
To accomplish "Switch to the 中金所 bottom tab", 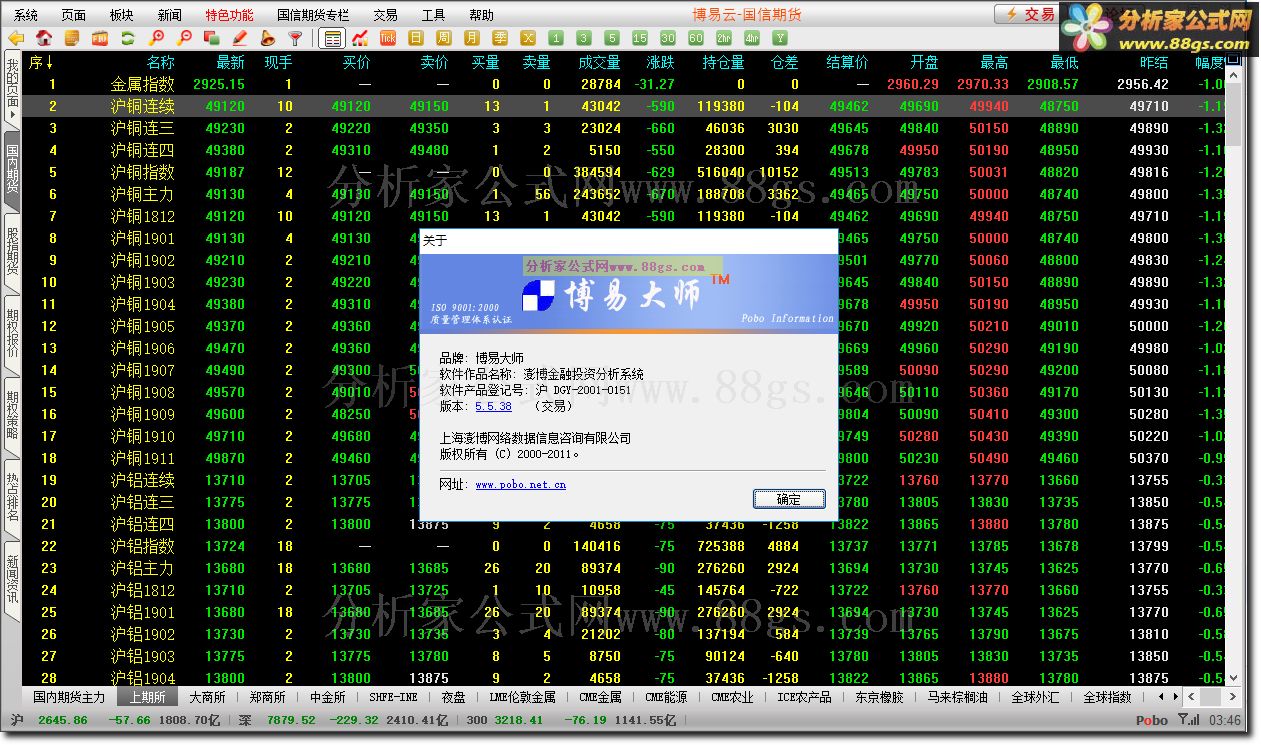I will click(x=328, y=697).
